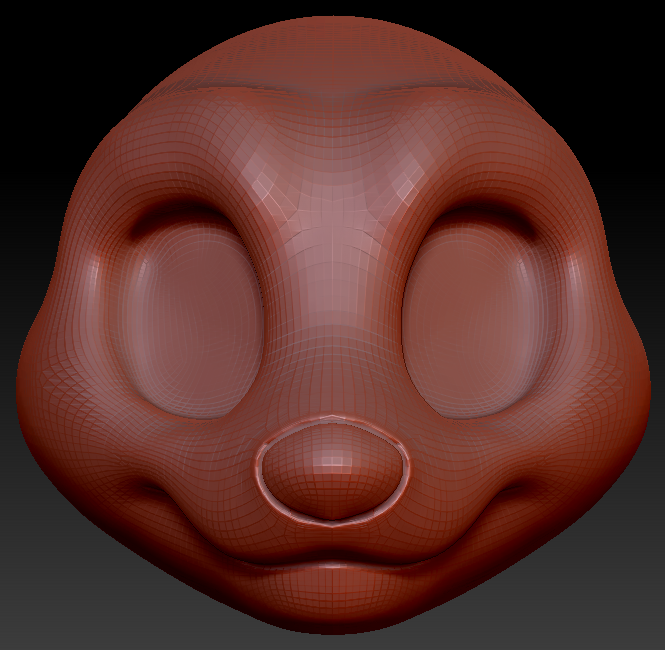Click the chin below the mouth

(332, 600)
